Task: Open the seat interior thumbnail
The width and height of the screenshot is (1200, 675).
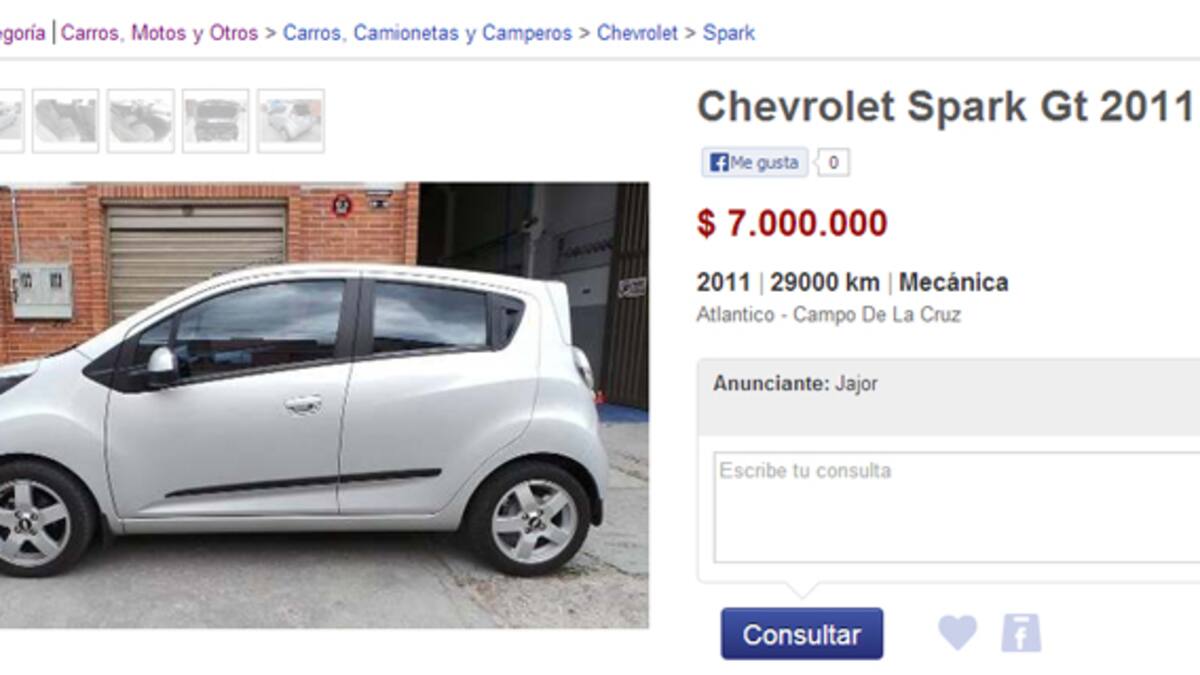Action: pyautogui.click(x=65, y=121)
